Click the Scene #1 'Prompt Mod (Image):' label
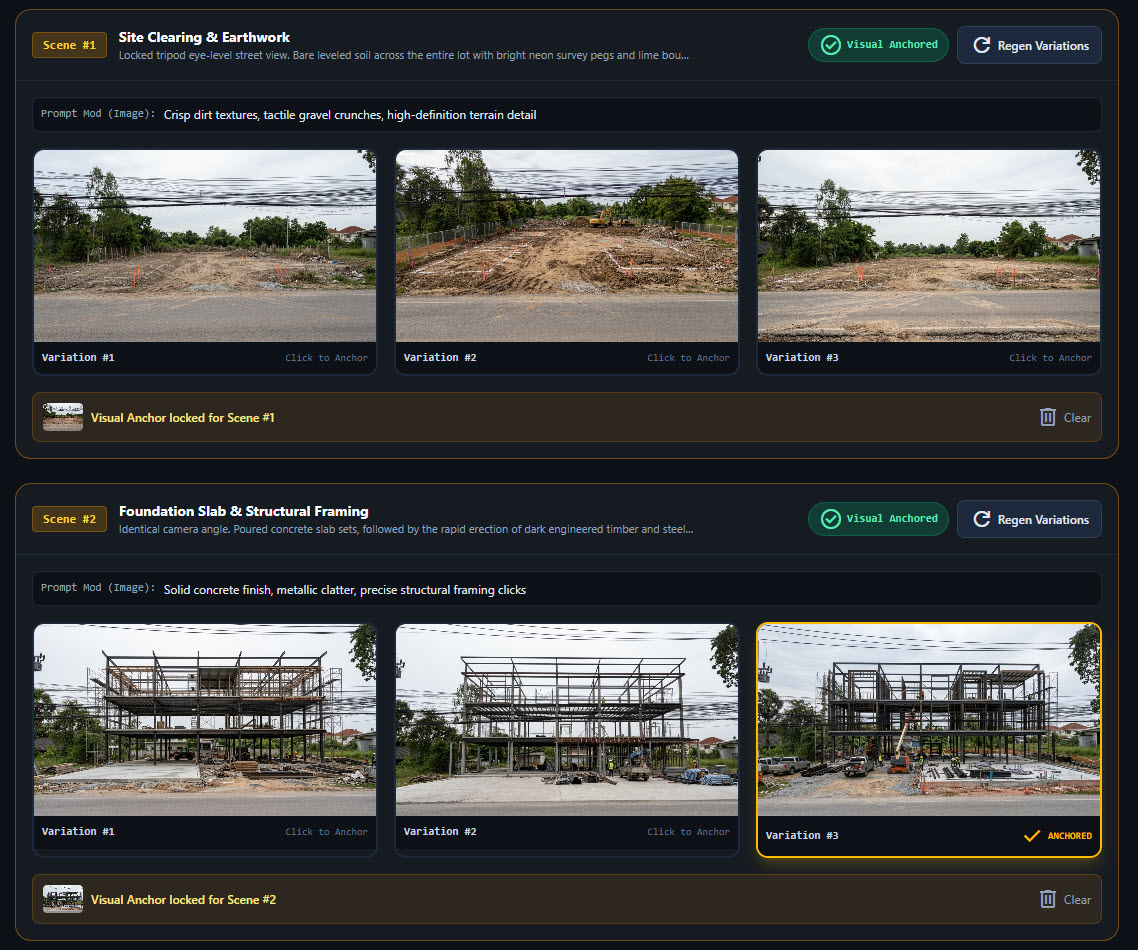The width and height of the screenshot is (1138, 950). 98,114
